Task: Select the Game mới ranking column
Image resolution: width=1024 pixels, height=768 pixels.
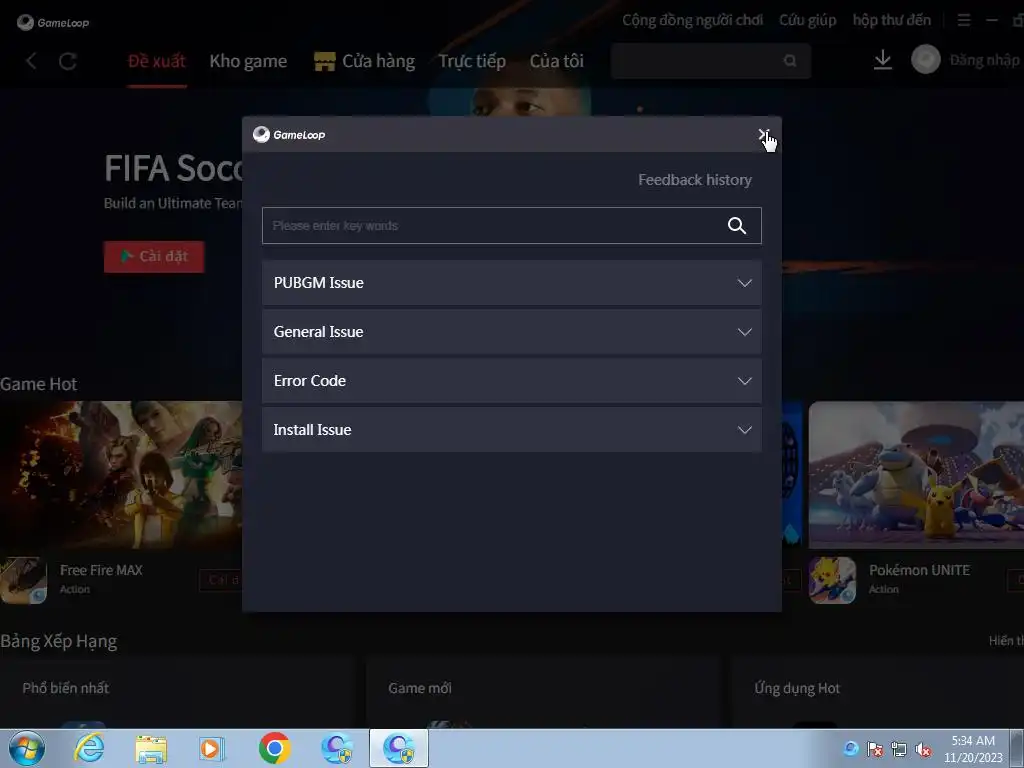Action: 420,688
